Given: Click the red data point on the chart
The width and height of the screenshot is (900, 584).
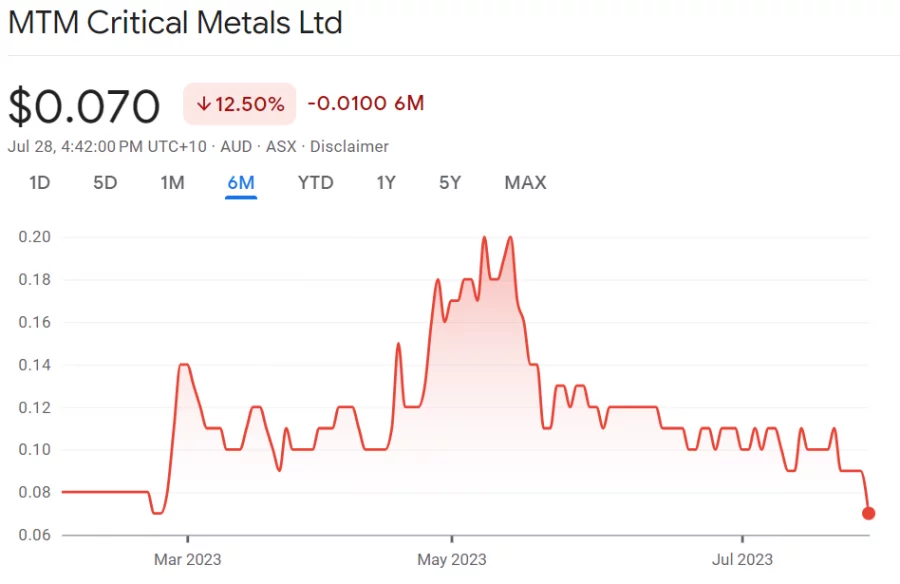Looking at the screenshot, I should pyautogui.click(x=868, y=512).
